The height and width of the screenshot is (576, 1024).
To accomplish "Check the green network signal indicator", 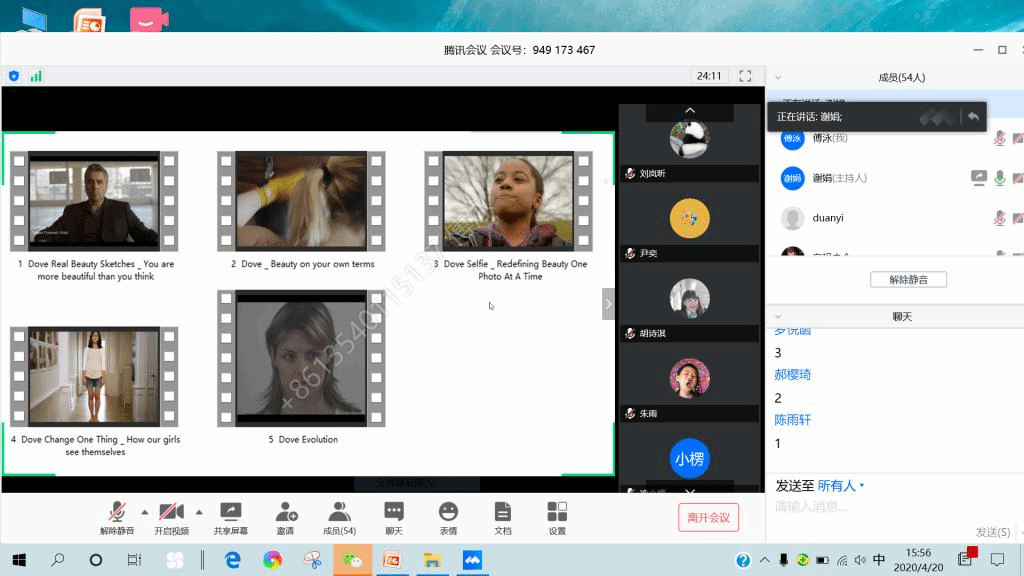I will (36, 76).
